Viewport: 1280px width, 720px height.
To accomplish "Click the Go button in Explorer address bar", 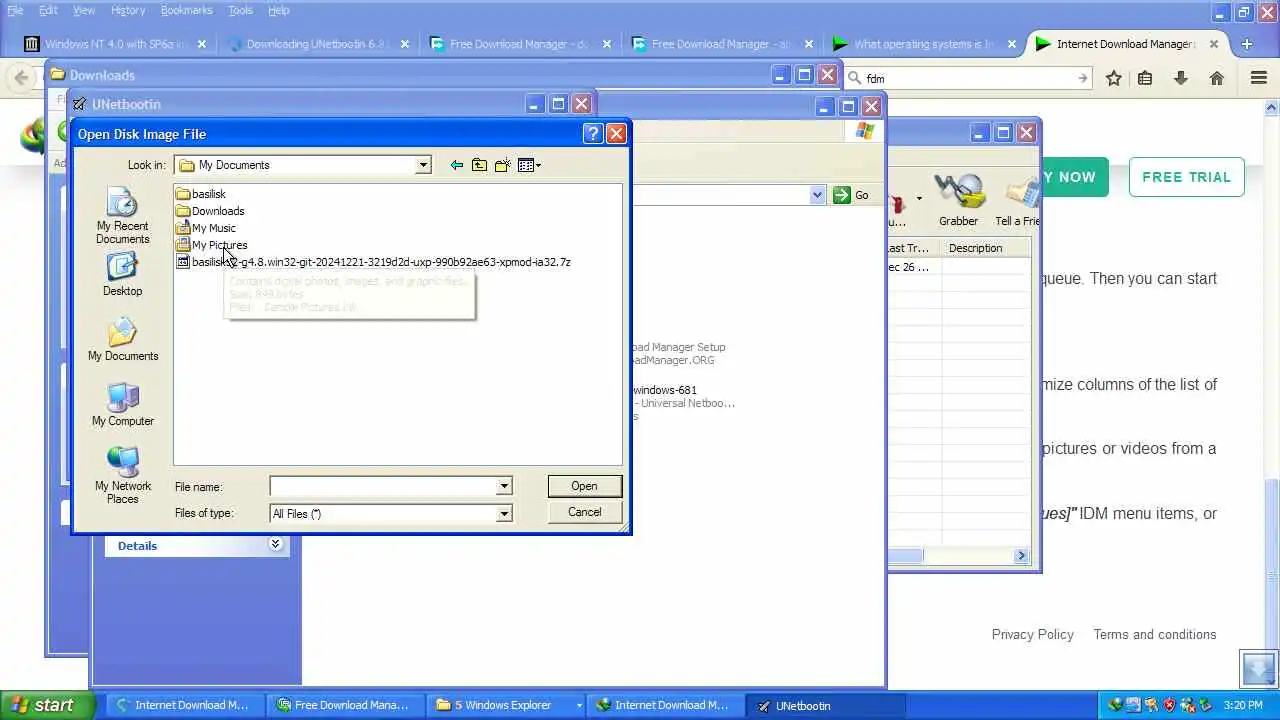I will tap(851, 195).
